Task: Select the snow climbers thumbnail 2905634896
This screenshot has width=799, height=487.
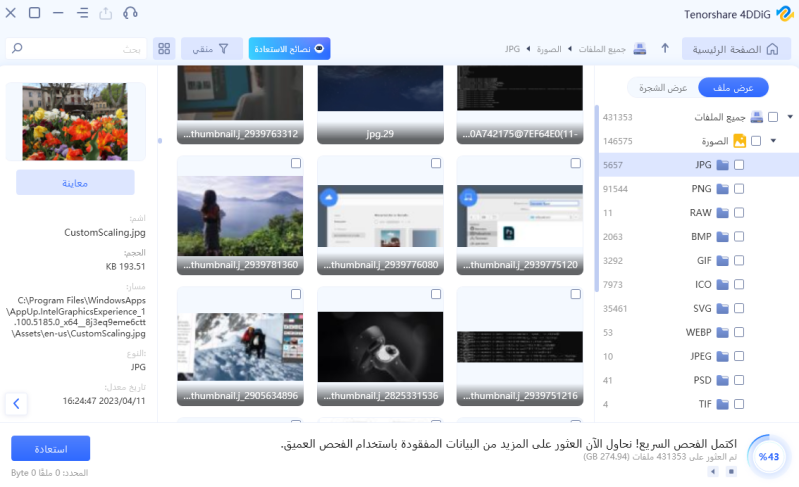Action: pyautogui.click(x=240, y=346)
